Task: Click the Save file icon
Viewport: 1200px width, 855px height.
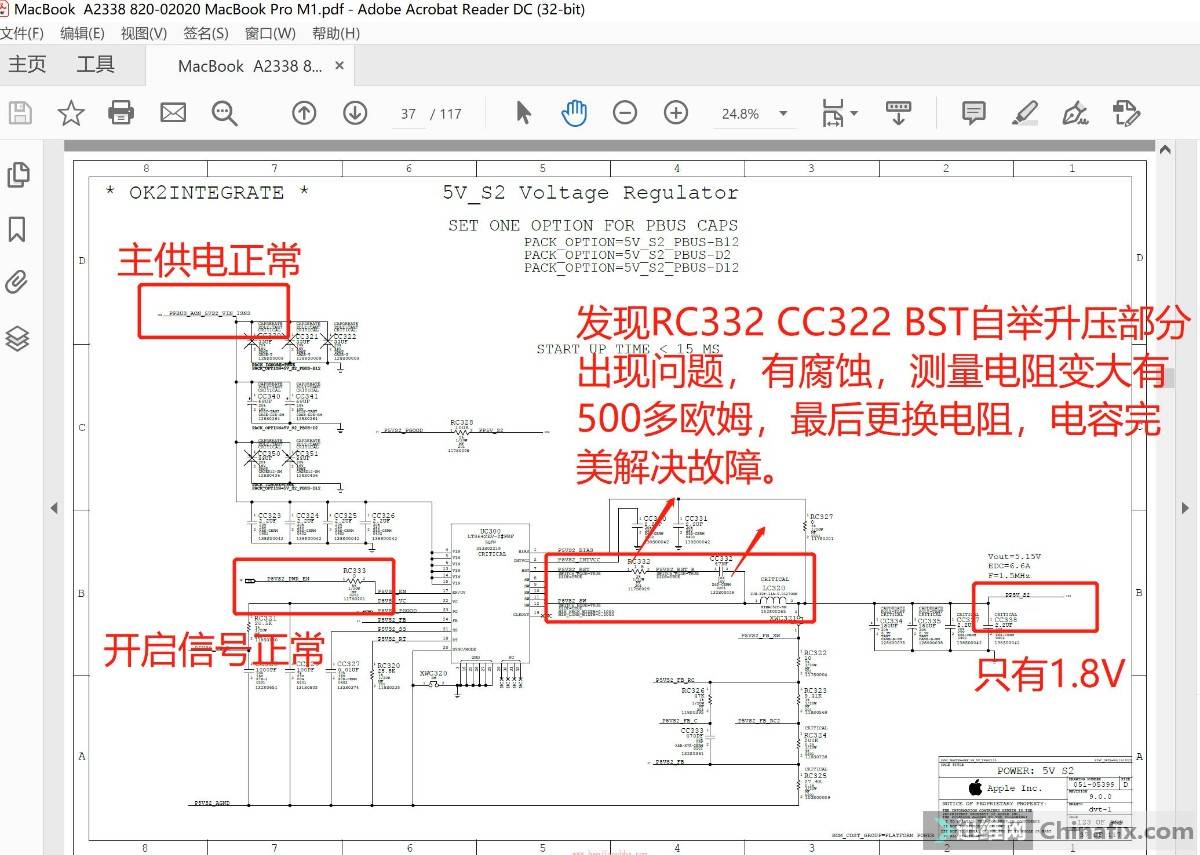Action: point(20,113)
